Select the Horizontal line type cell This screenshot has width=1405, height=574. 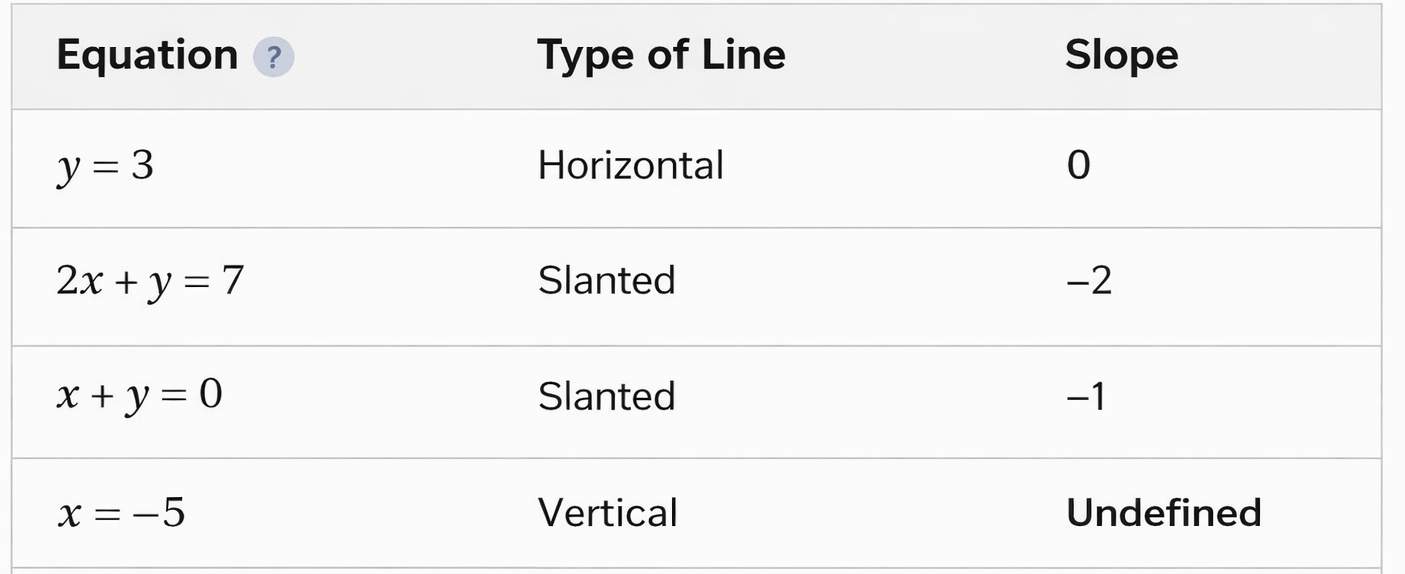(x=630, y=166)
